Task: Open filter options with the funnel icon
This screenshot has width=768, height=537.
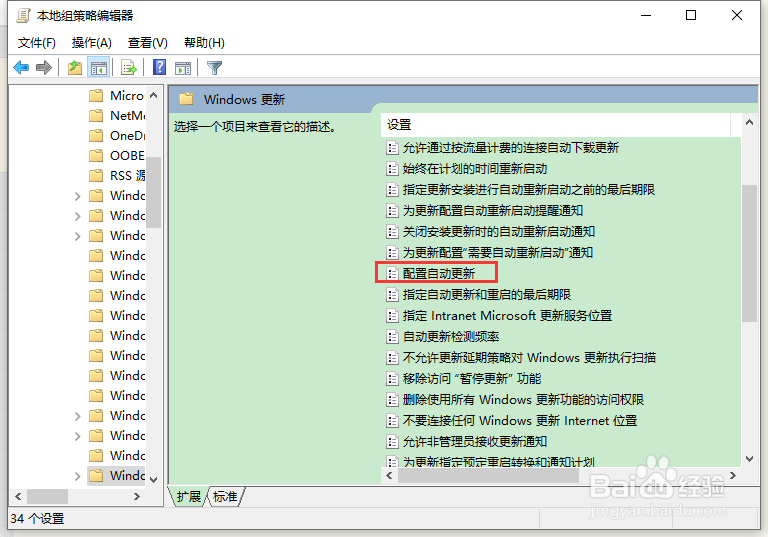Action: tap(215, 68)
